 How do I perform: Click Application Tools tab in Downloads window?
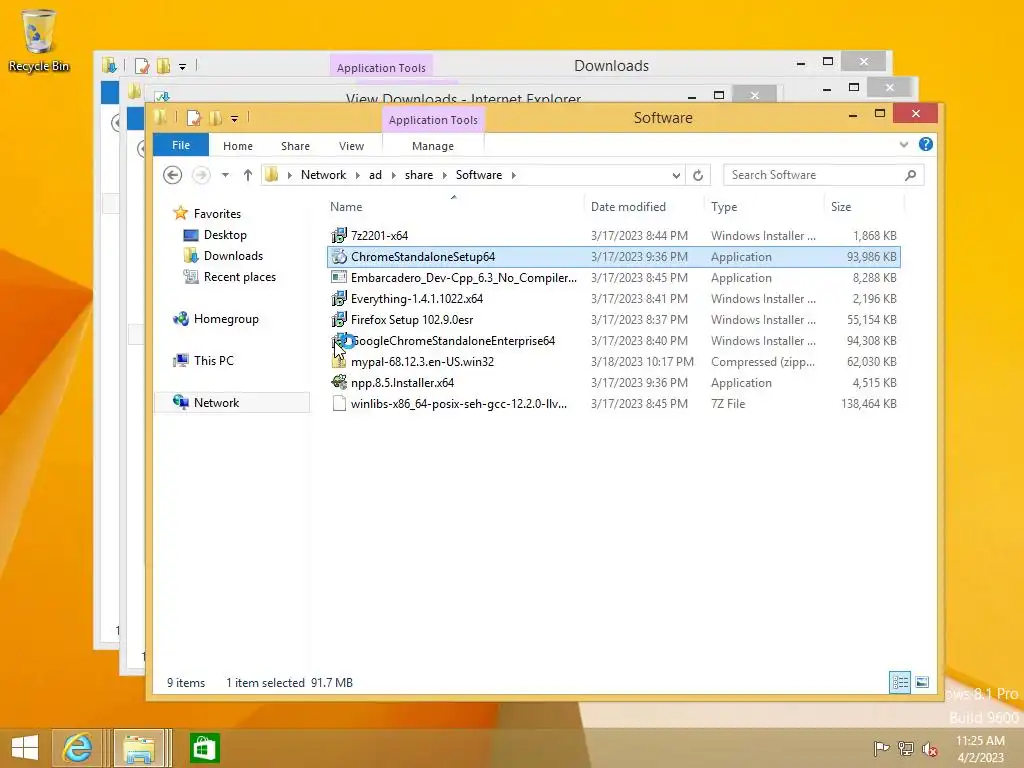point(381,68)
